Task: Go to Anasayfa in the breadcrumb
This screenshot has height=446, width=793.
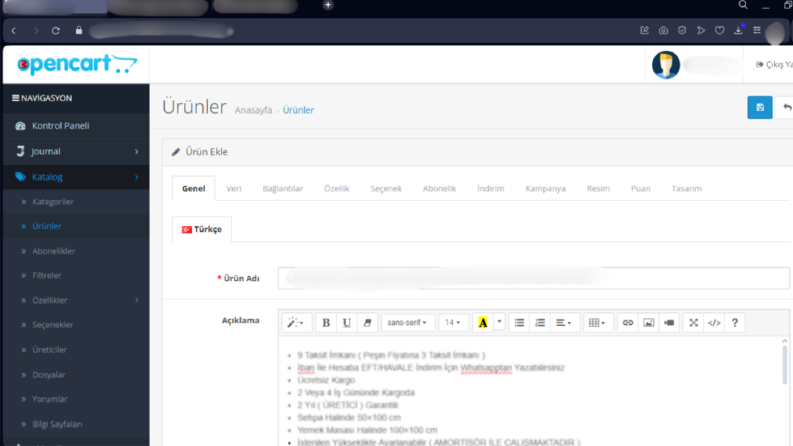Action: 253,110
